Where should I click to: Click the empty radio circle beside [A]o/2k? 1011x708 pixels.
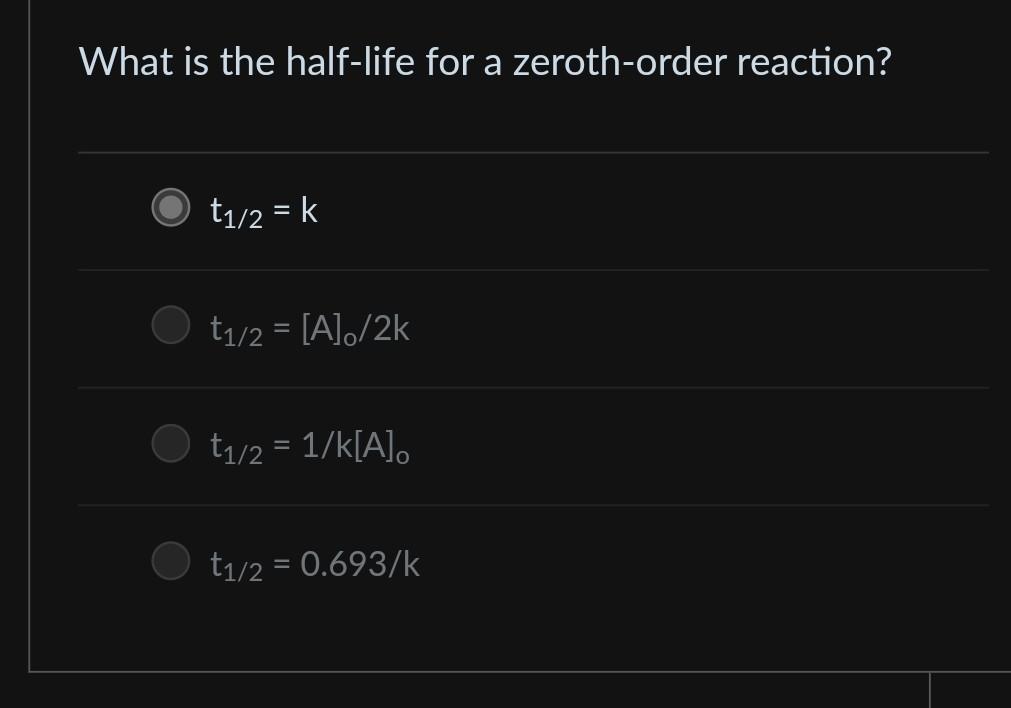pos(170,326)
